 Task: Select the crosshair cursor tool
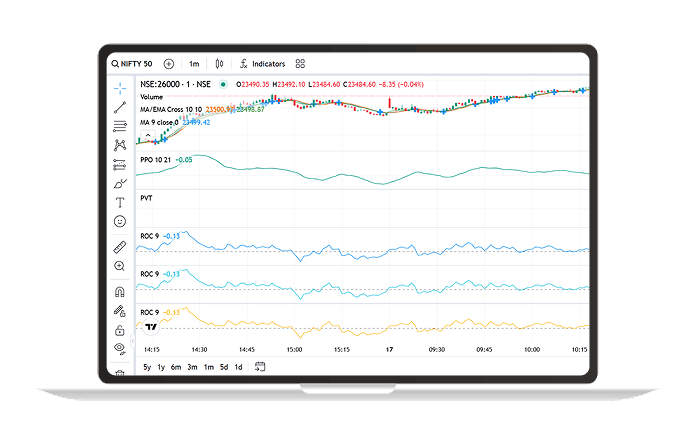(120, 89)
